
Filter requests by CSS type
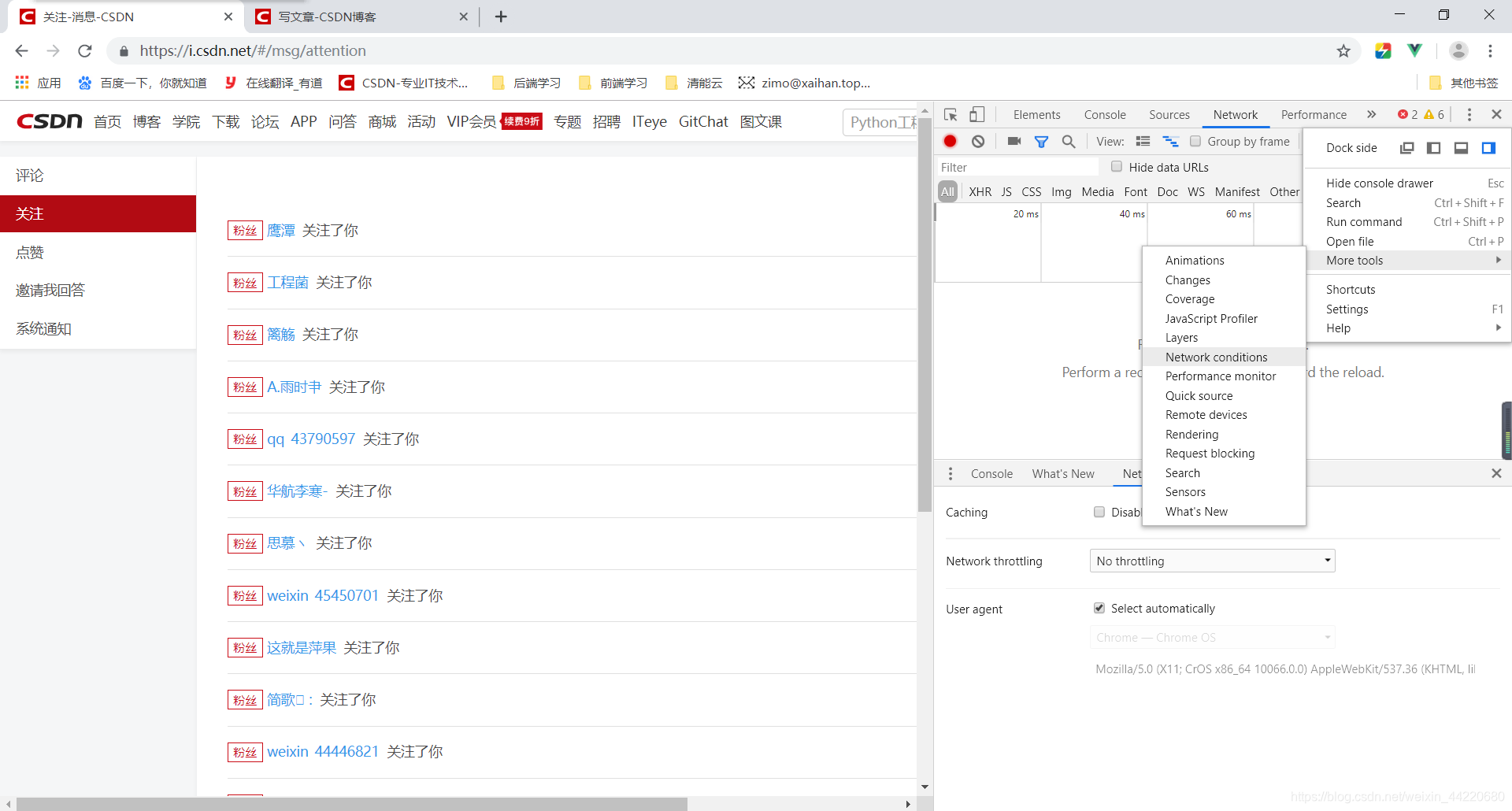pos(1032,192)
